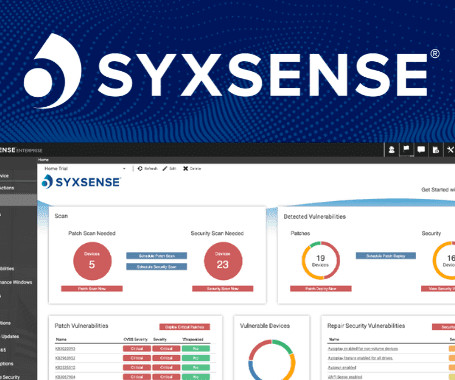Click the Schedule Patch Scan button
This screenshot has width=455, height=380.
point(156,256)
